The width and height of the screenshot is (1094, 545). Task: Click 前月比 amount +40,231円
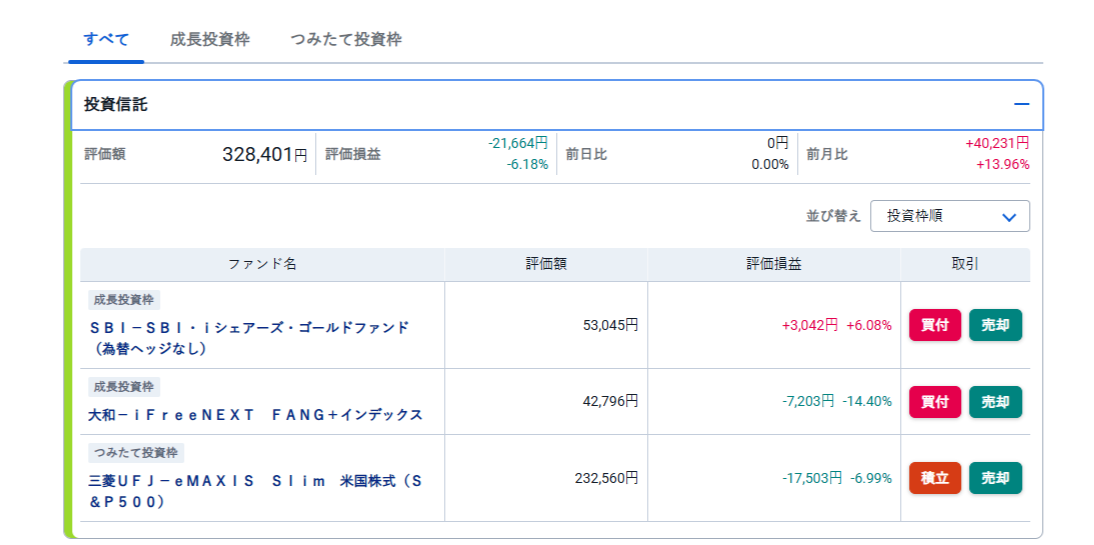pos(997,143)
